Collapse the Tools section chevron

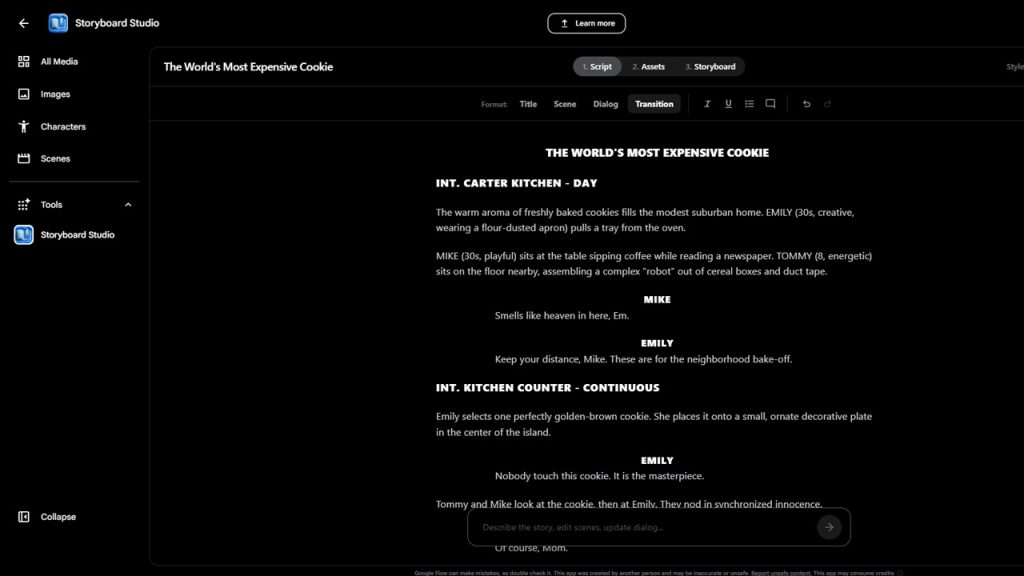(x=128, y=204)
